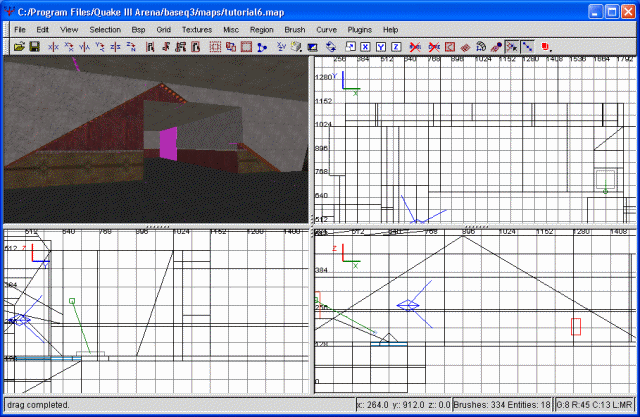Image resolution: width=640 pixels, height=417 pixels.
Task: Click the free rotation arrows icon
Action: (x=331, y=47)
